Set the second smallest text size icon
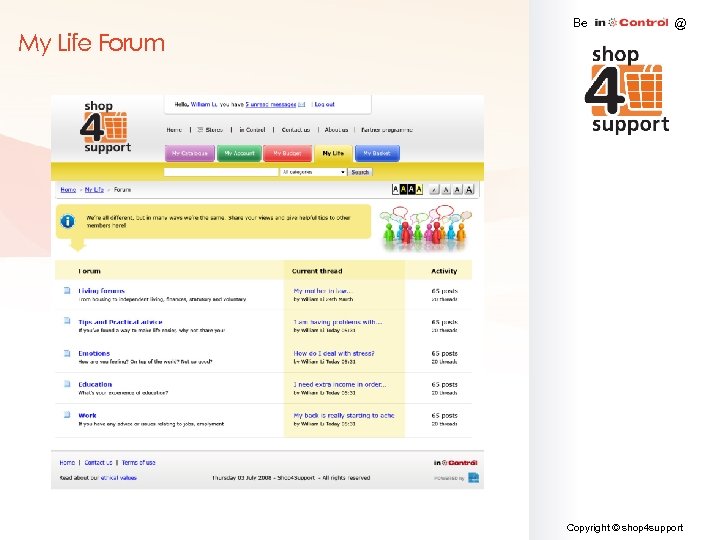The width and height of the screenshot is (720, 540). point(446,189)
